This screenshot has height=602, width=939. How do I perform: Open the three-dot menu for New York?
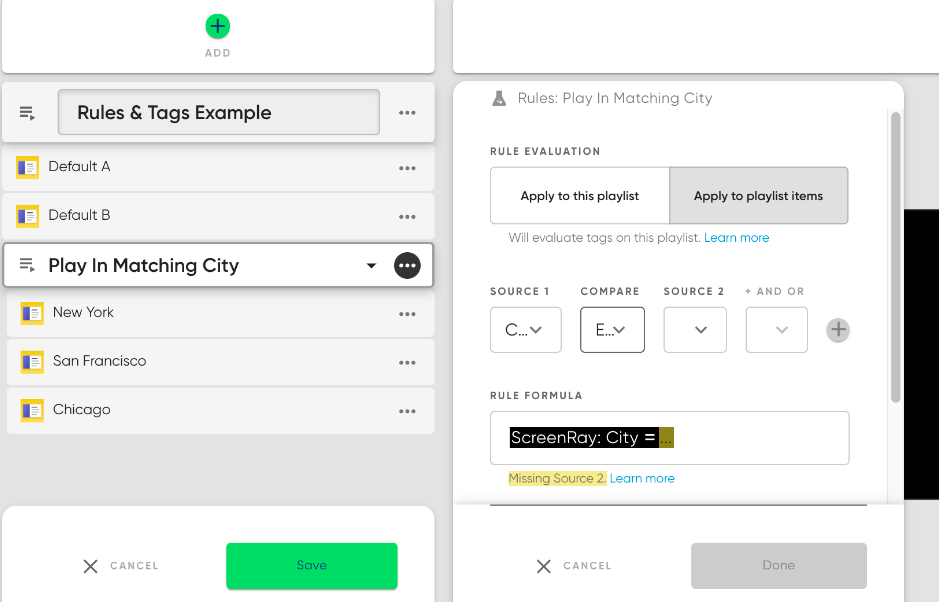coord(407,314)
